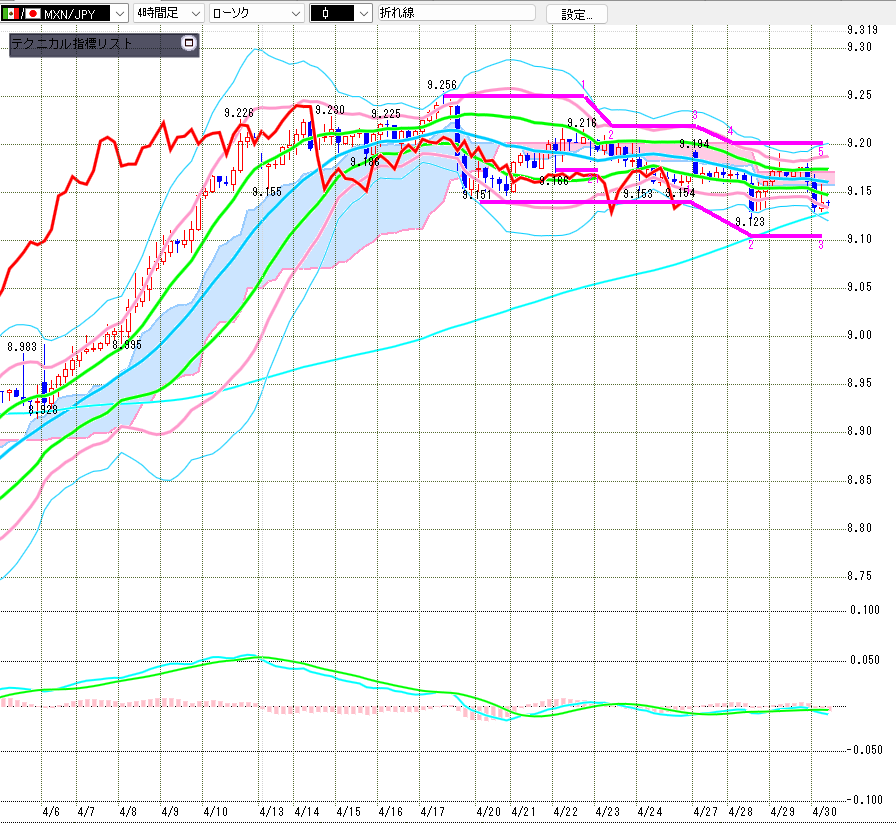Screen dimensions: 896x823
Task: Click the 9.123 low price label
Action: [x=750, y=221]
